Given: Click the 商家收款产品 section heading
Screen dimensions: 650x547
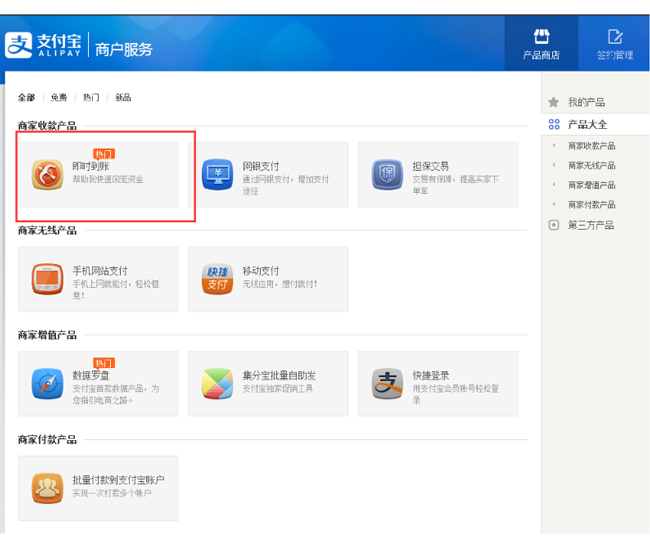Looking at the screenshot, I should 47,126.
